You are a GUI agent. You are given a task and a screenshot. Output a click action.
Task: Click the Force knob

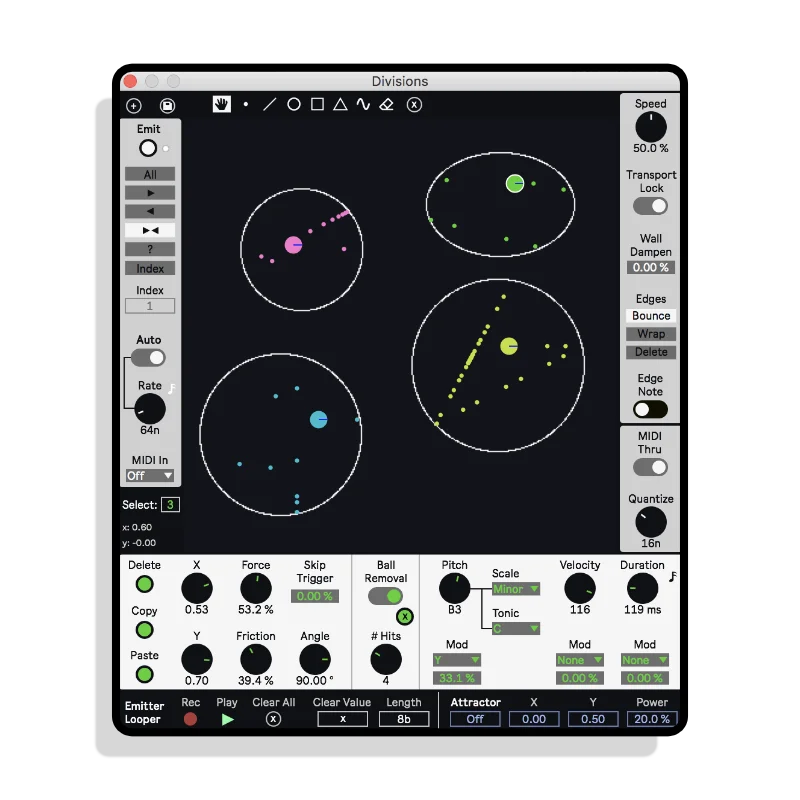point(256,588)
